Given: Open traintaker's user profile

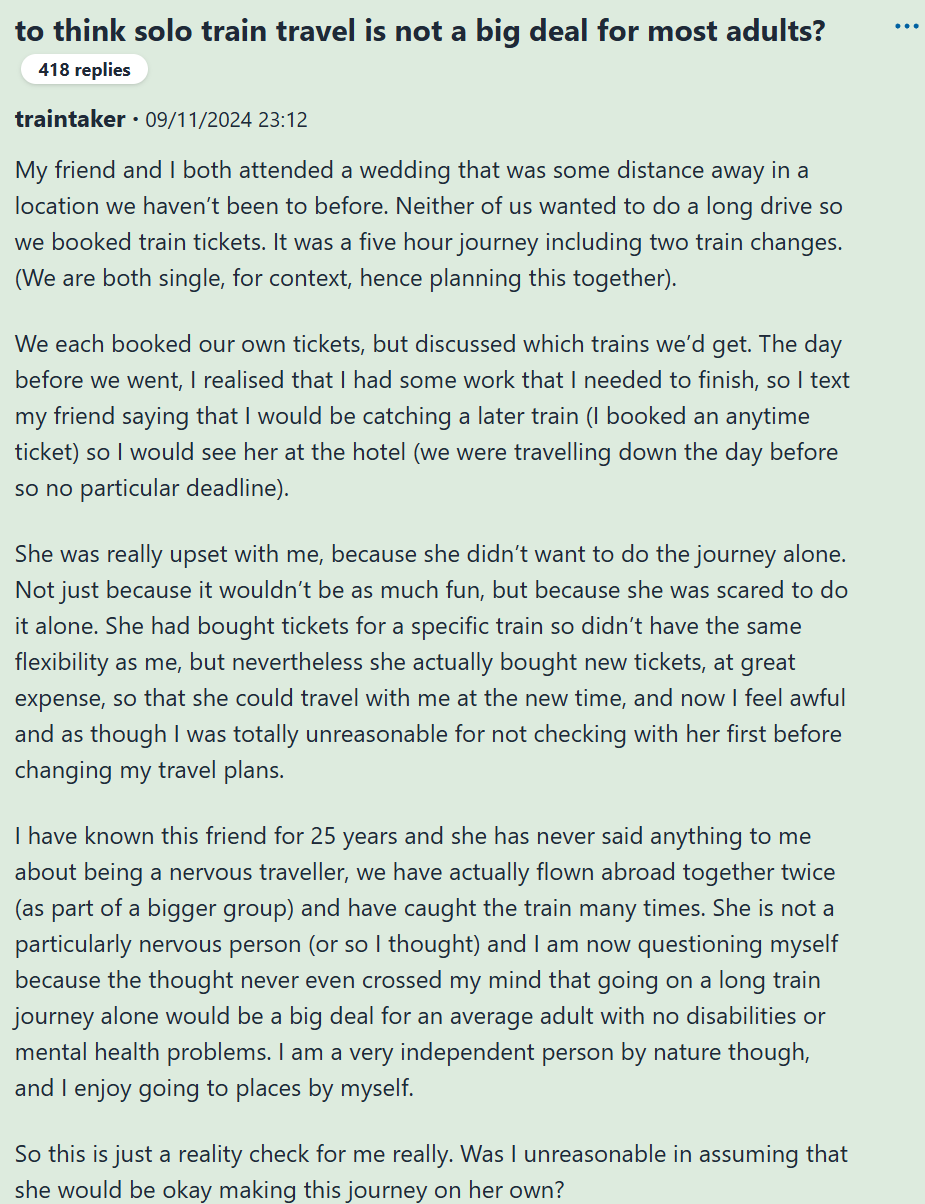Looking at the screenshot, I should (x=70, y=120).
